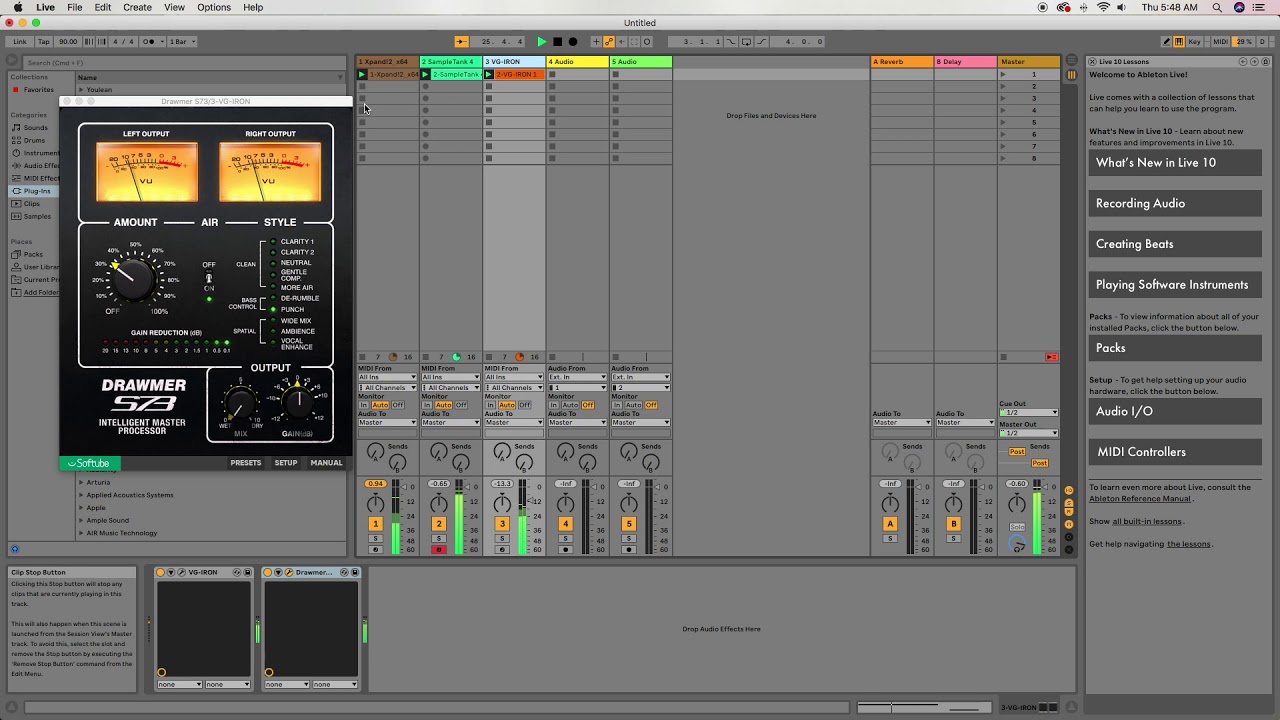Select the PUNCH style in Drawmer
Viewport: 1280px width, 720px height.
(292, 309)
